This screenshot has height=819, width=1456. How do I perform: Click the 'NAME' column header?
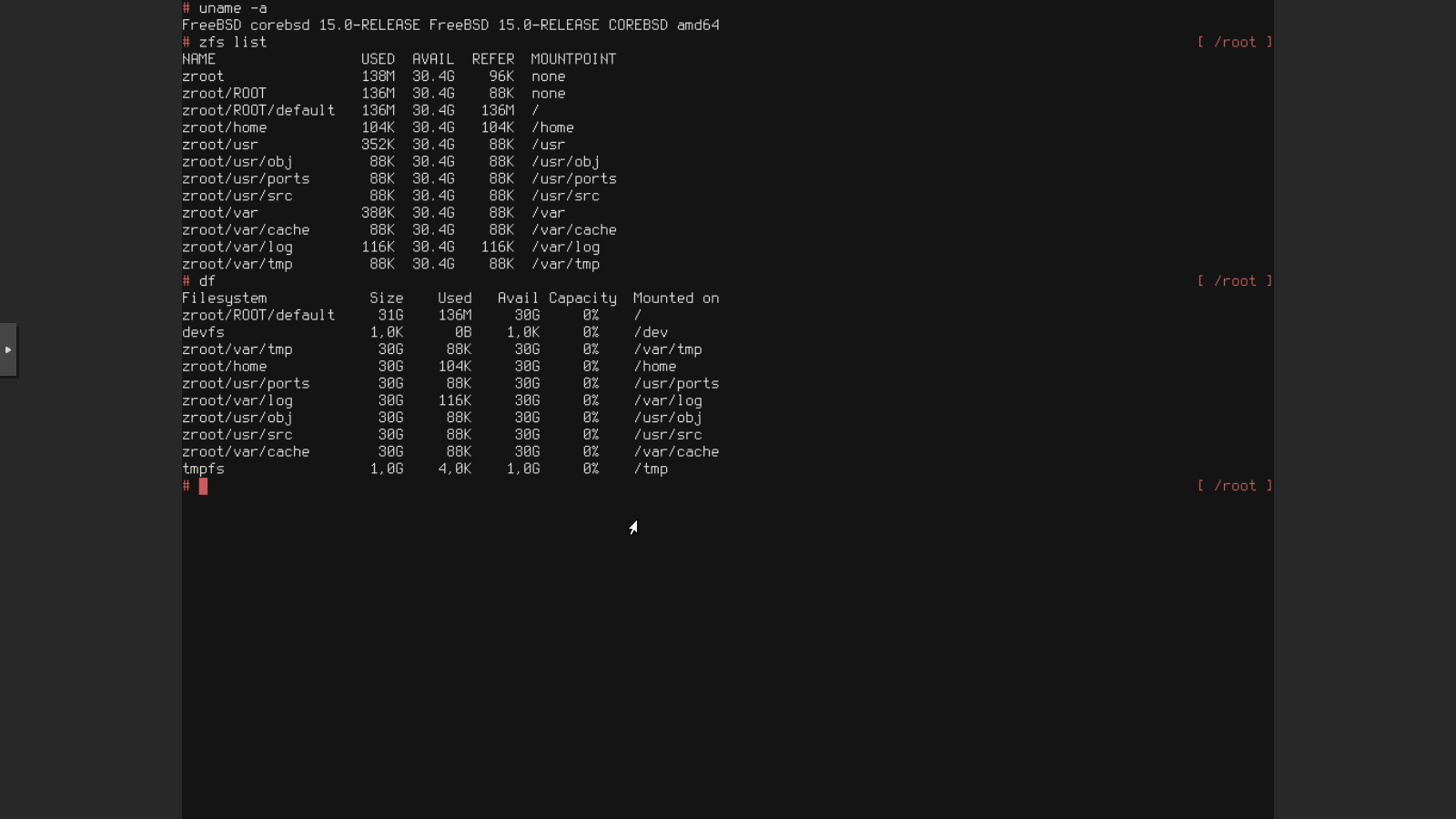199,58
